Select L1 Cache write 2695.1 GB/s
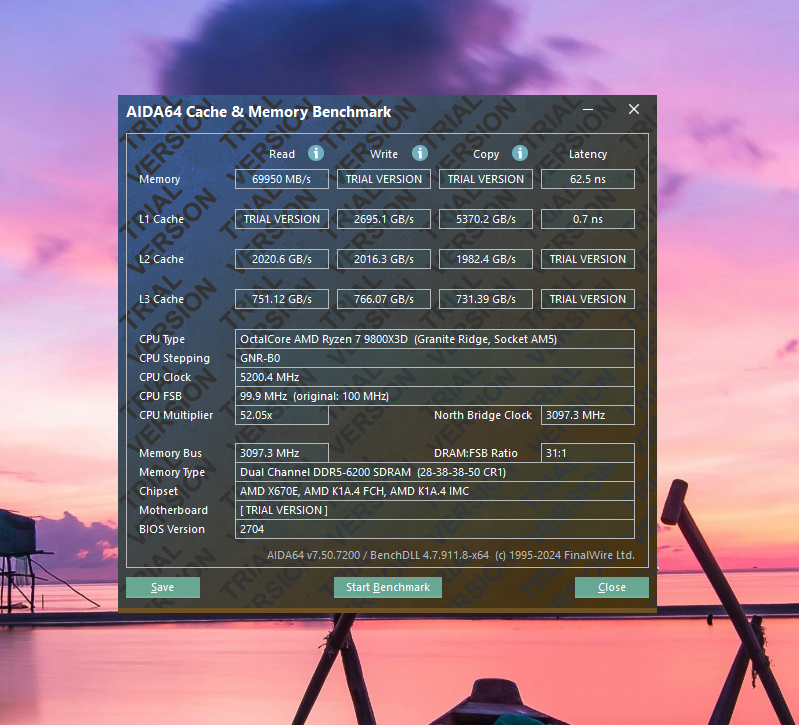This screenshot has width=799, height=725. [x=384, y=219]
